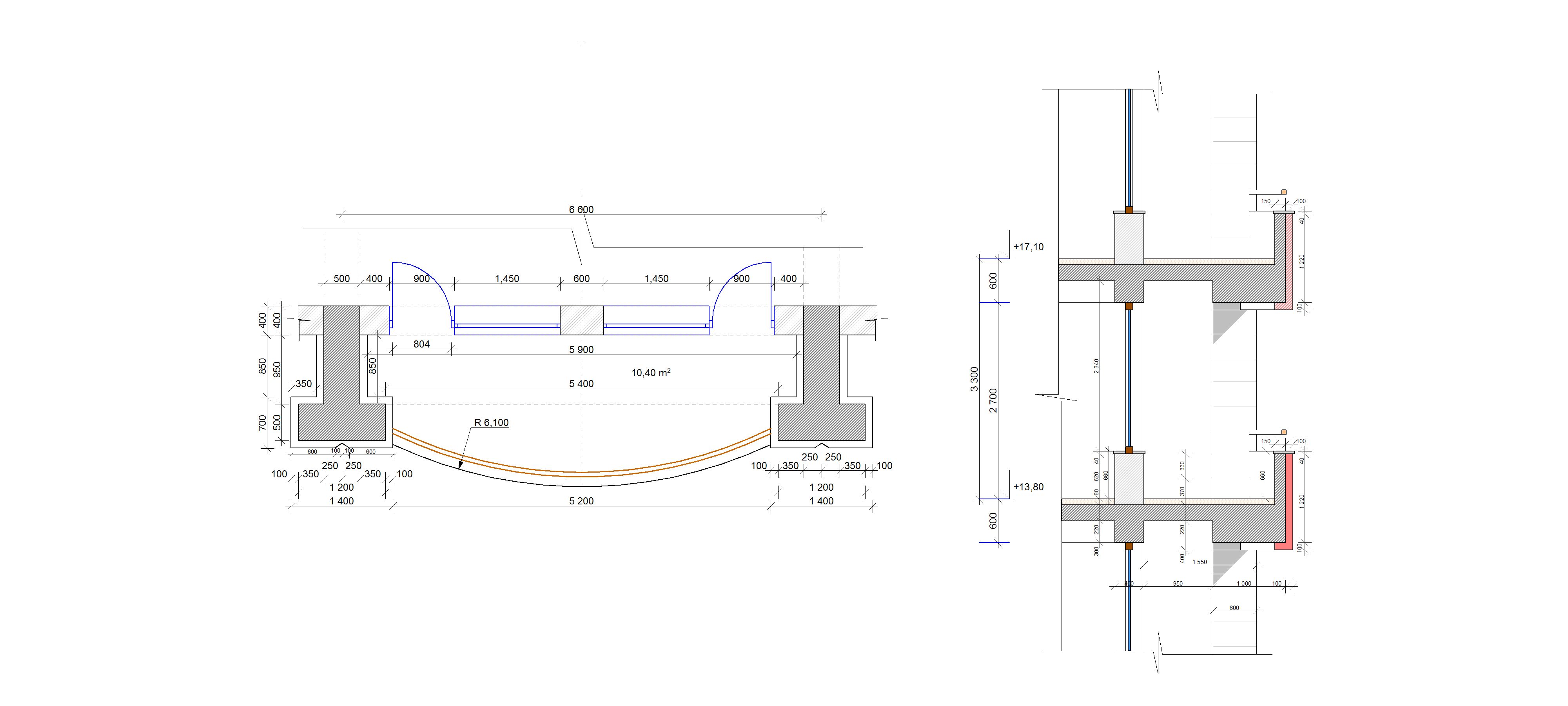Select the left 1 400 bottom dimension label

pos(341,501)
